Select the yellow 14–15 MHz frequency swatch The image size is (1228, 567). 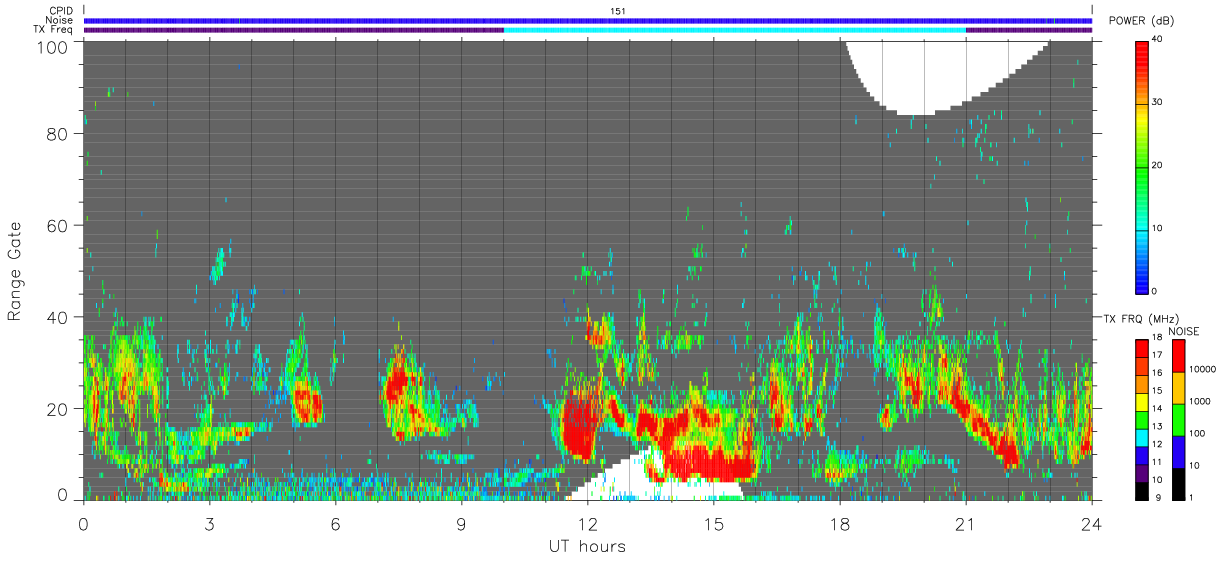point(1142,402)
